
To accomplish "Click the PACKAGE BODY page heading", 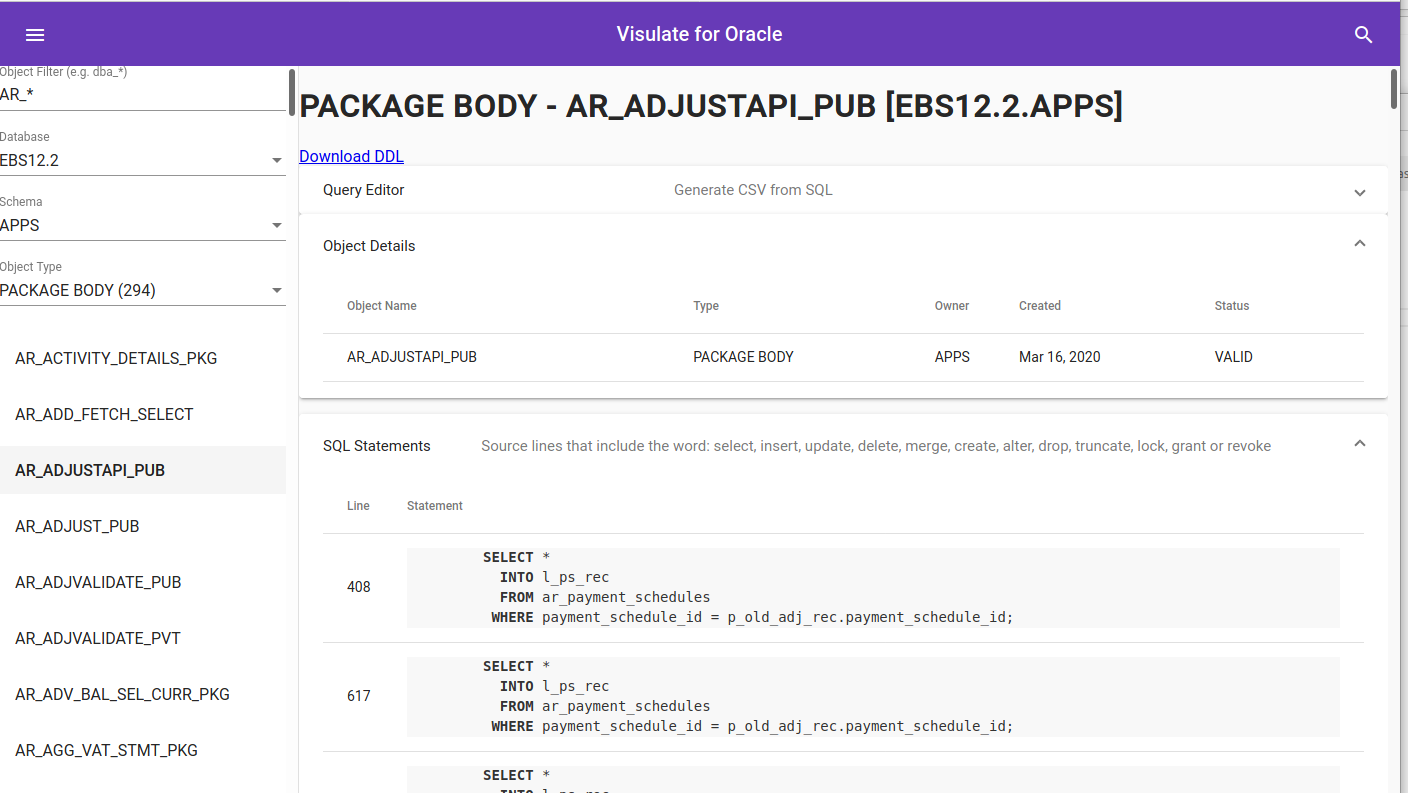I will tap(711, 106).
